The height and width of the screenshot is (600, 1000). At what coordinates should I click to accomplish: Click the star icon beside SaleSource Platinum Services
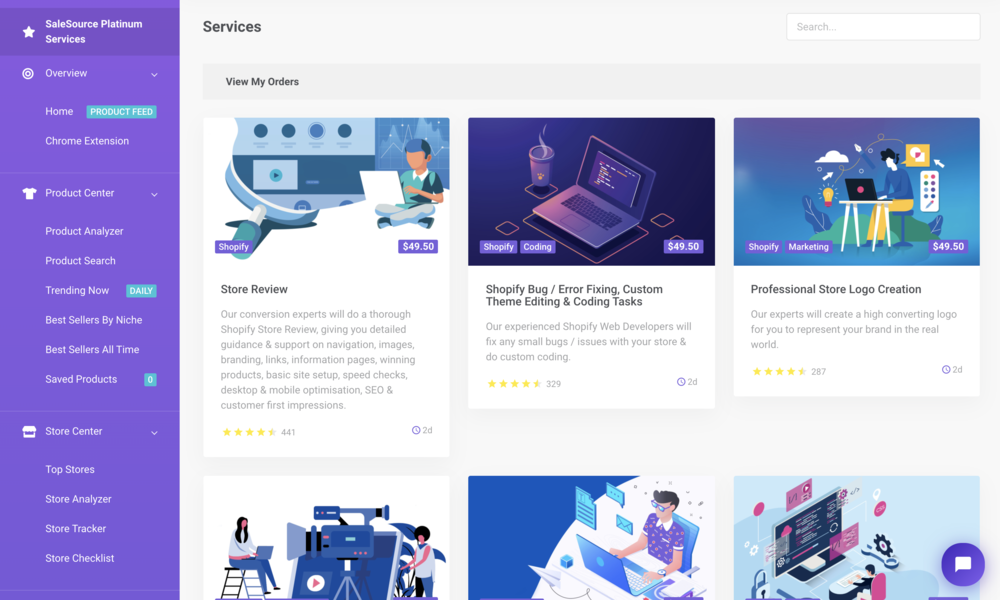[x=29, y=32]
